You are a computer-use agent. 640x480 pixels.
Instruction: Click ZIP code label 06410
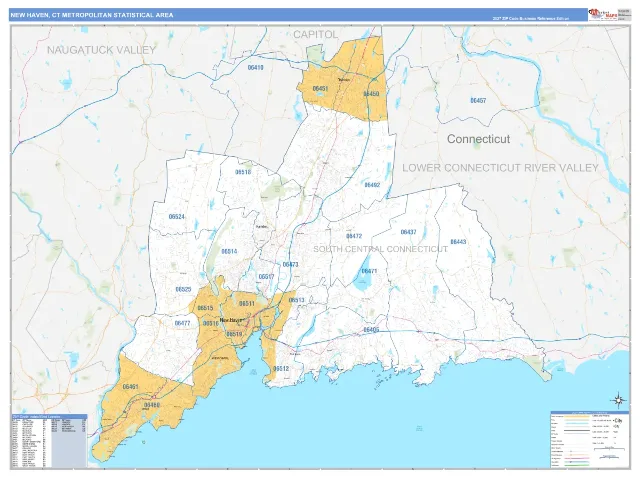click(x=256, y=68)
